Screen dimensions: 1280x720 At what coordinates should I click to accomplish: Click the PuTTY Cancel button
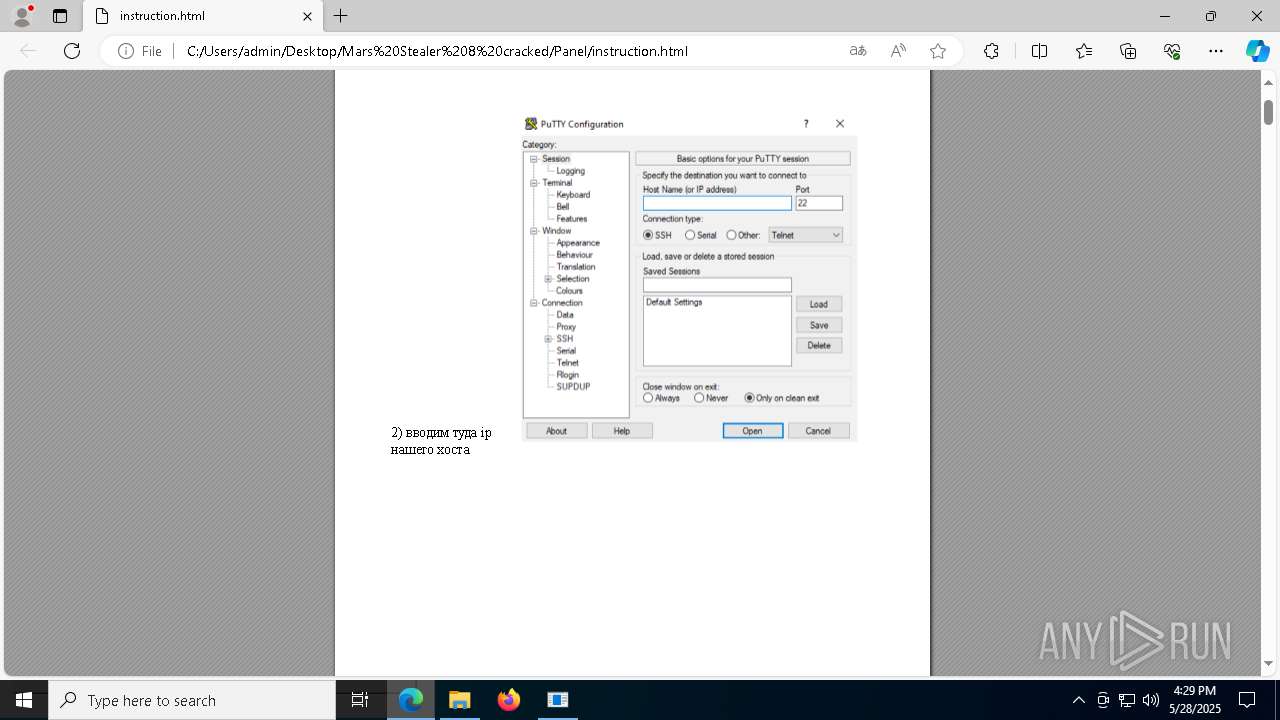coord(818,431)
